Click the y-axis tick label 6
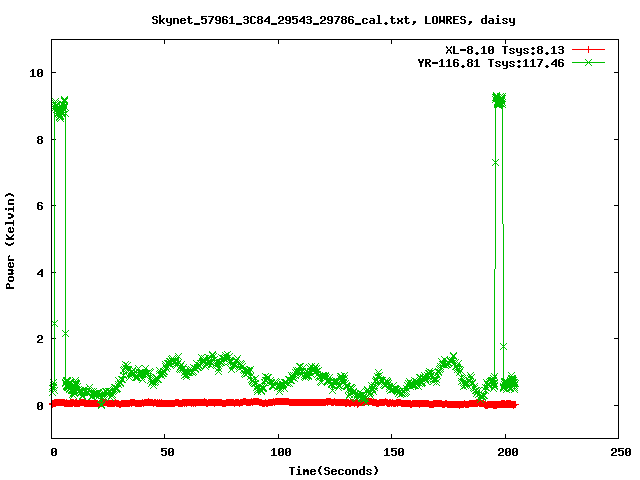 pos(40,206)
